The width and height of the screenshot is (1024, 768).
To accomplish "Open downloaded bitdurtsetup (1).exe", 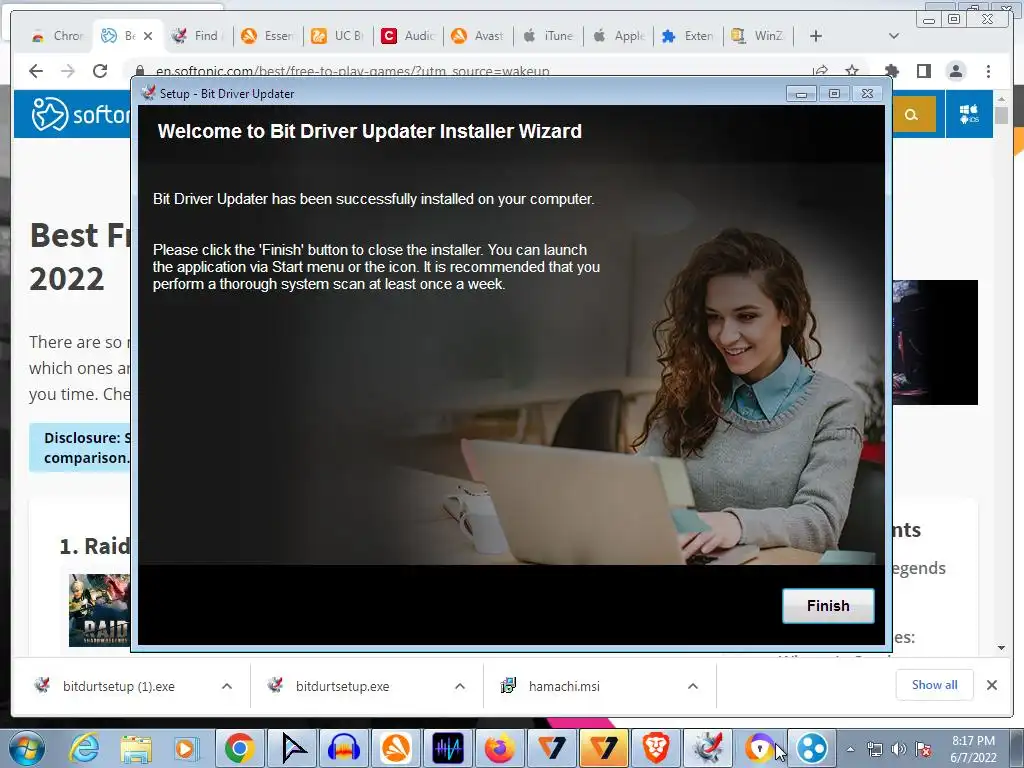I will click(118, 686).
